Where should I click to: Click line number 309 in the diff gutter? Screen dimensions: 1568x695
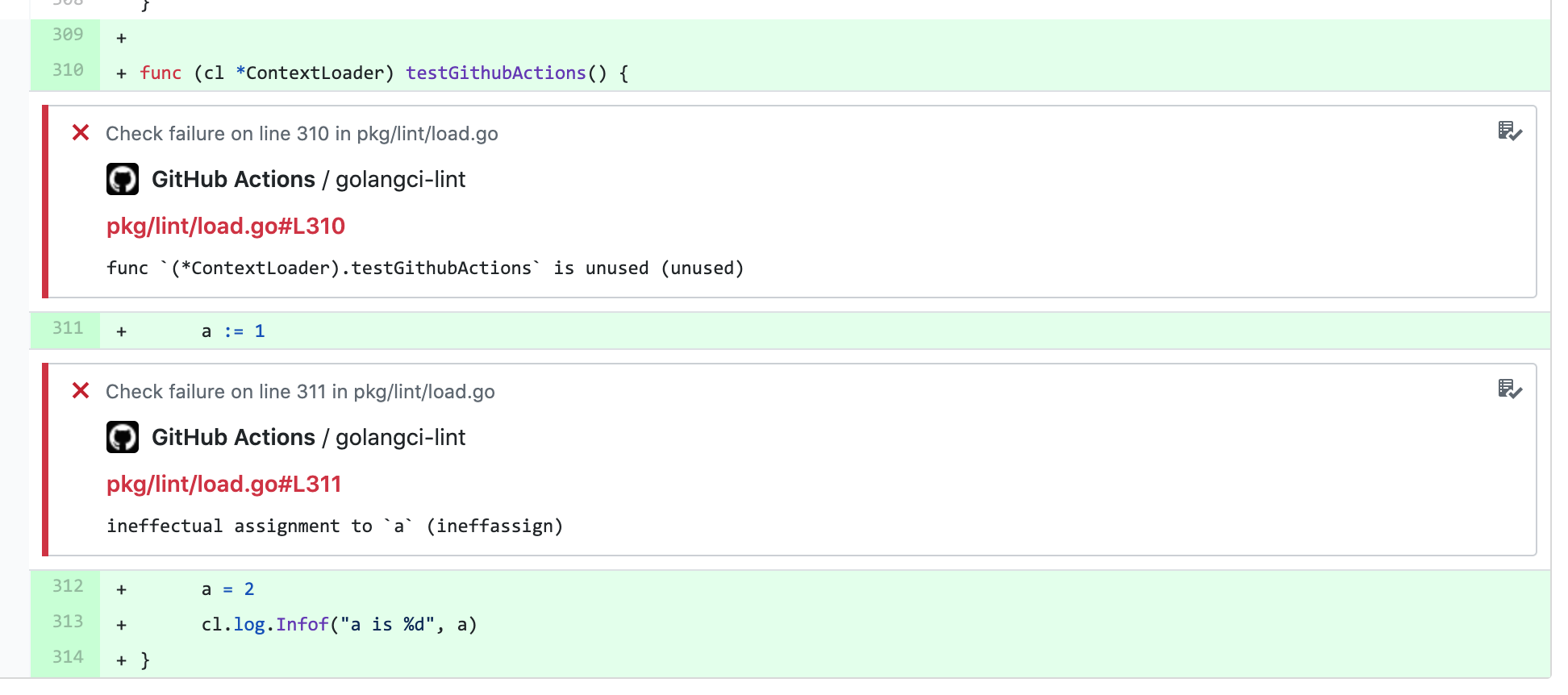pos(68,35)
